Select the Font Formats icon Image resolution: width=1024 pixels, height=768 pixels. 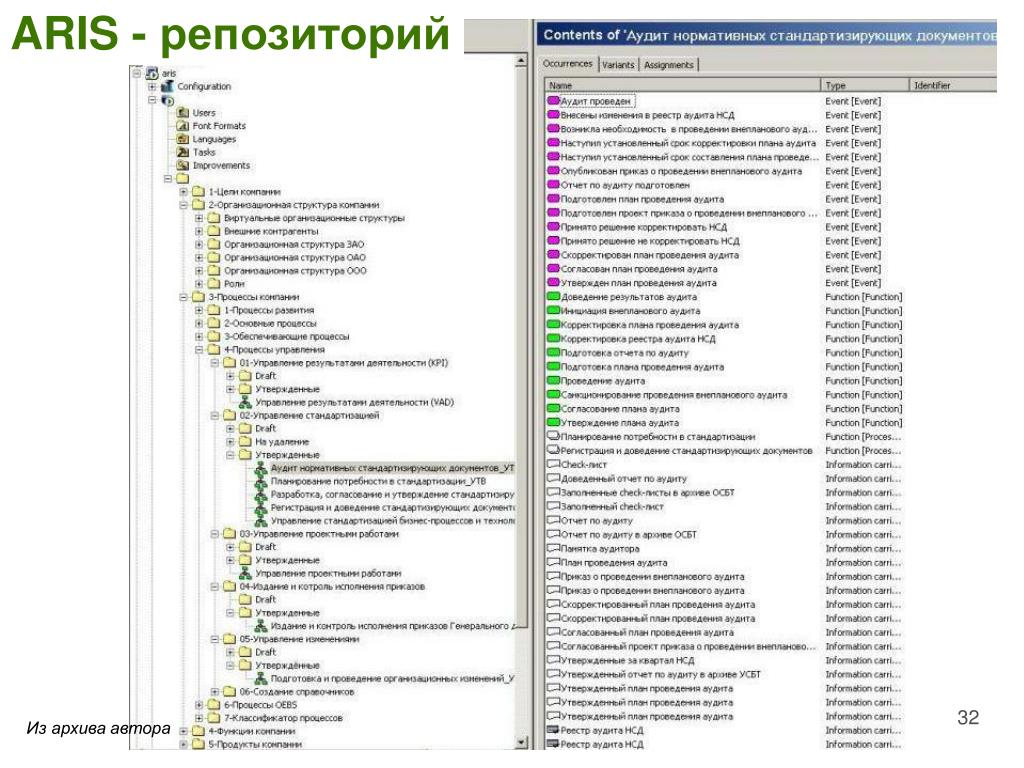click(x=183, y=126)
